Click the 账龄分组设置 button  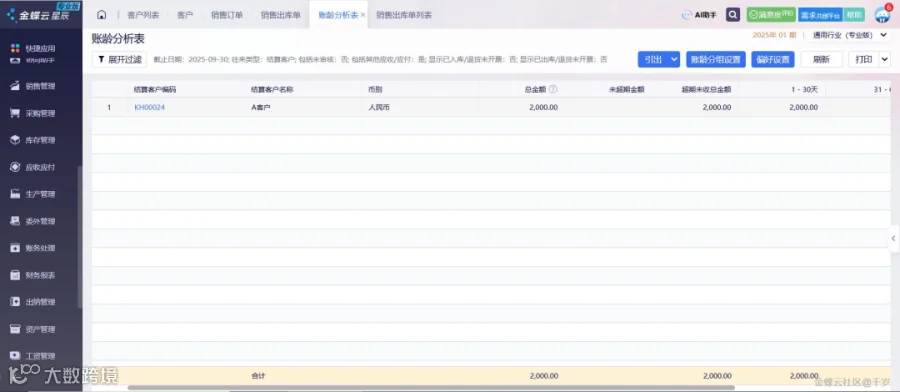[x=715, y=59]
